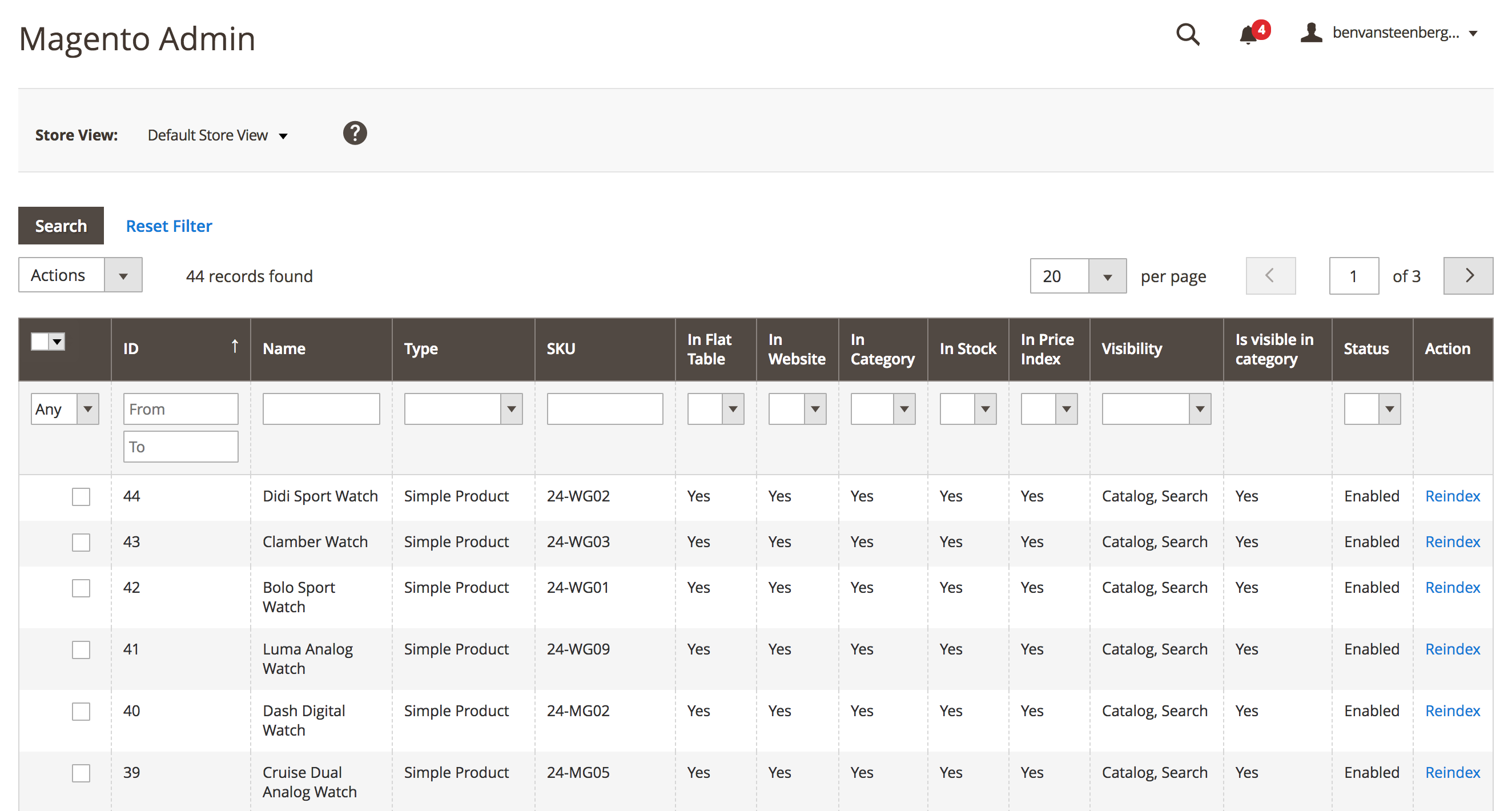Open the per page count dropdown
The height and width of the screenshot is (811, 1512).
coord(1107,276)
